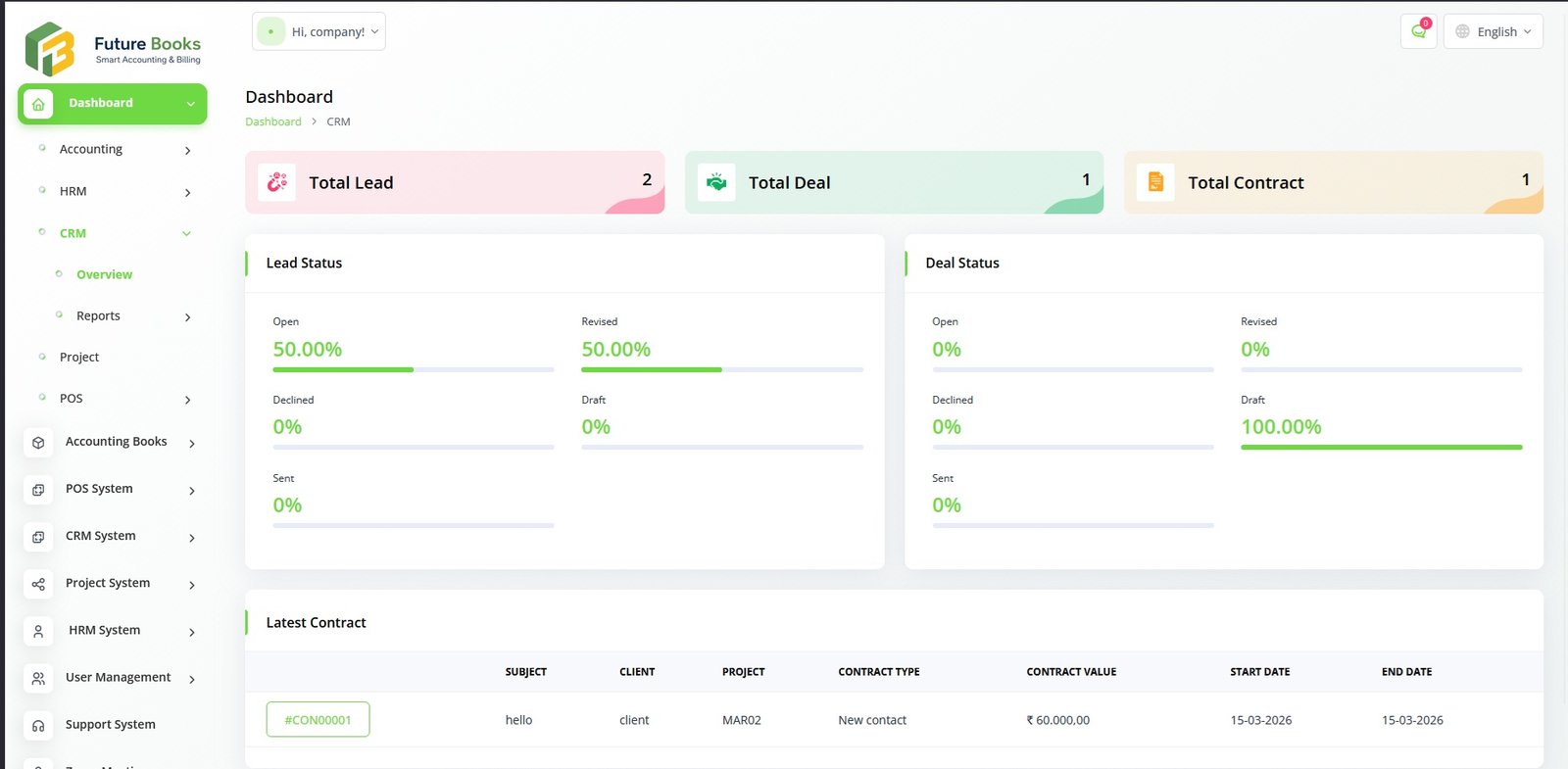
Task: Click the Project System share icon
Action: point(38,584)
